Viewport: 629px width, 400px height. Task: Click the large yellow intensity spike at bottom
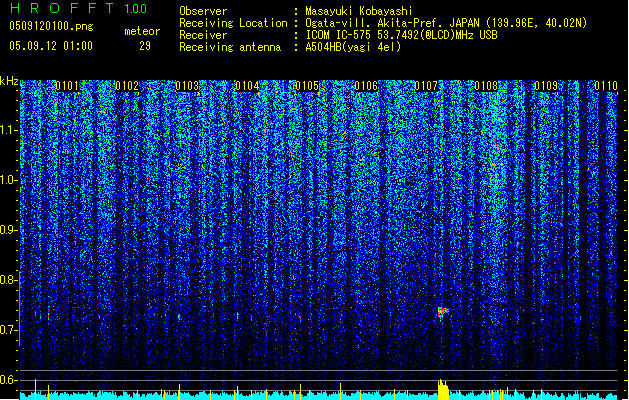click(x=443, y=389)
